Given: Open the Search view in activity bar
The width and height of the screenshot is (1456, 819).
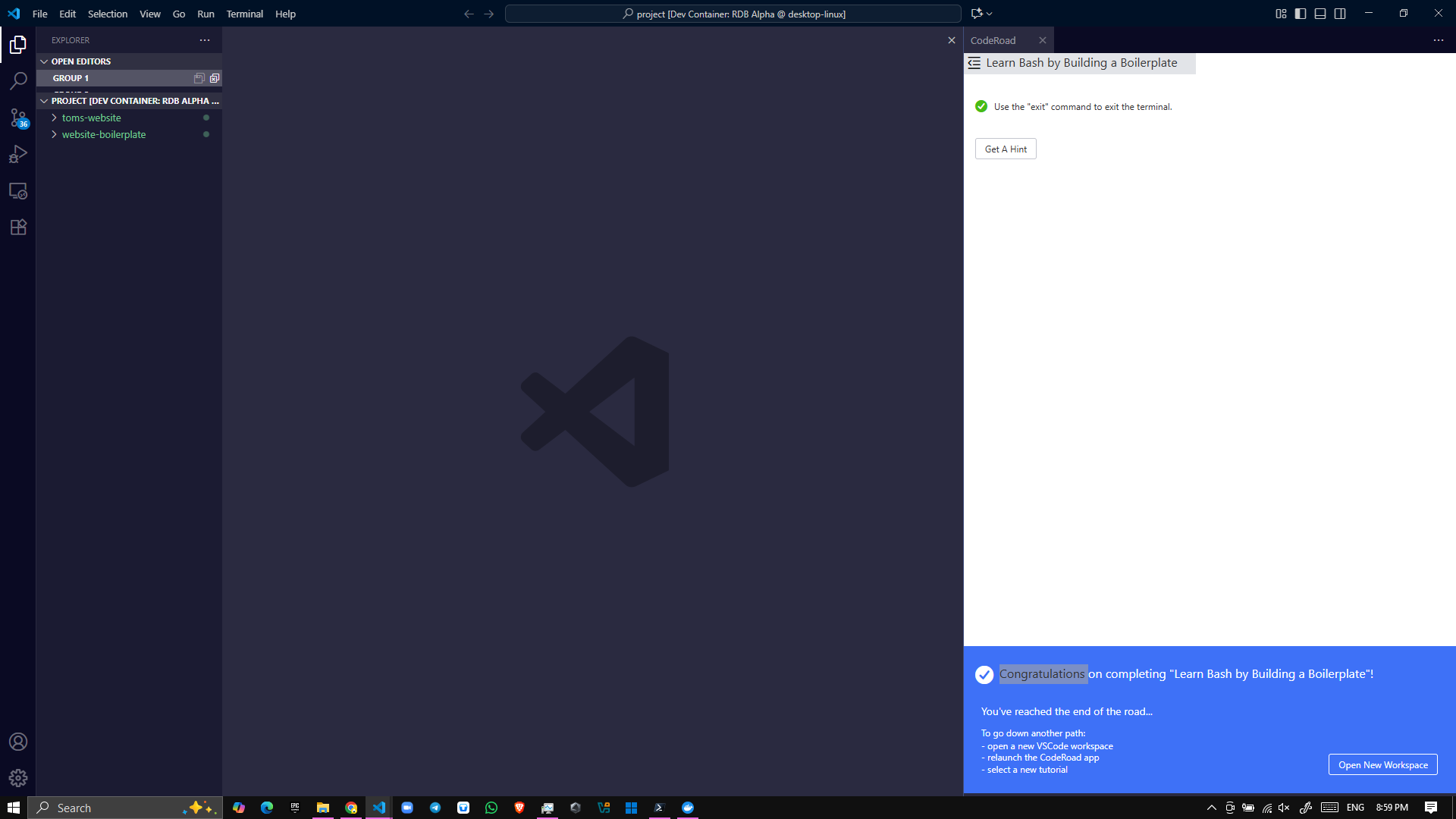Looking at the screenshot, I should point(18,80).
